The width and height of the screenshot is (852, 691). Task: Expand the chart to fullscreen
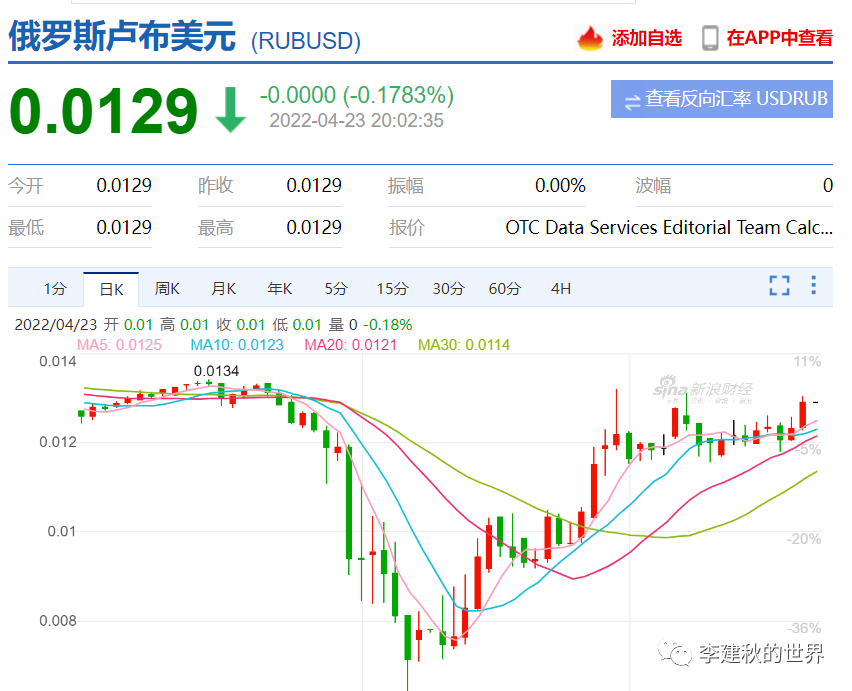[x=779, y=286]
